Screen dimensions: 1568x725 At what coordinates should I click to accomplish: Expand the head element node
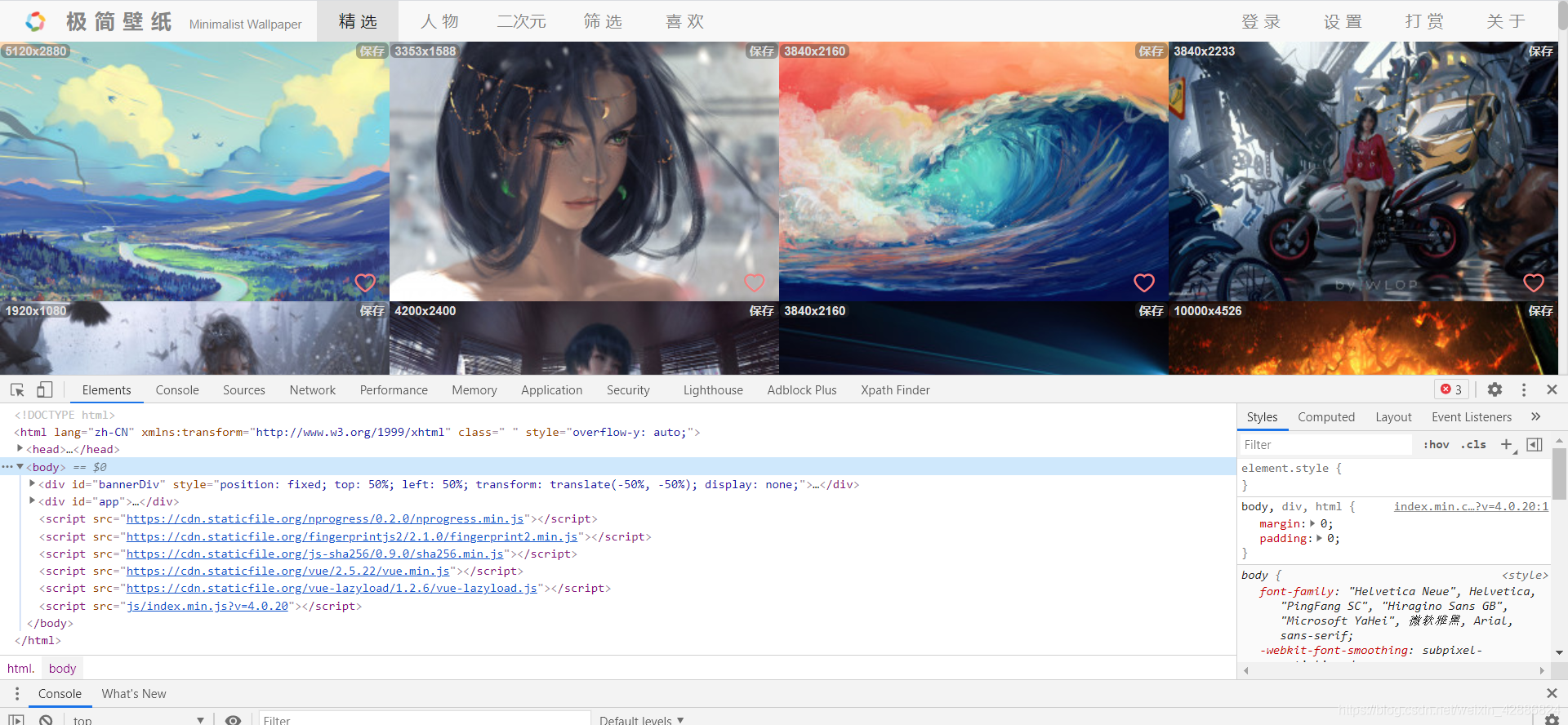point(20,448)
